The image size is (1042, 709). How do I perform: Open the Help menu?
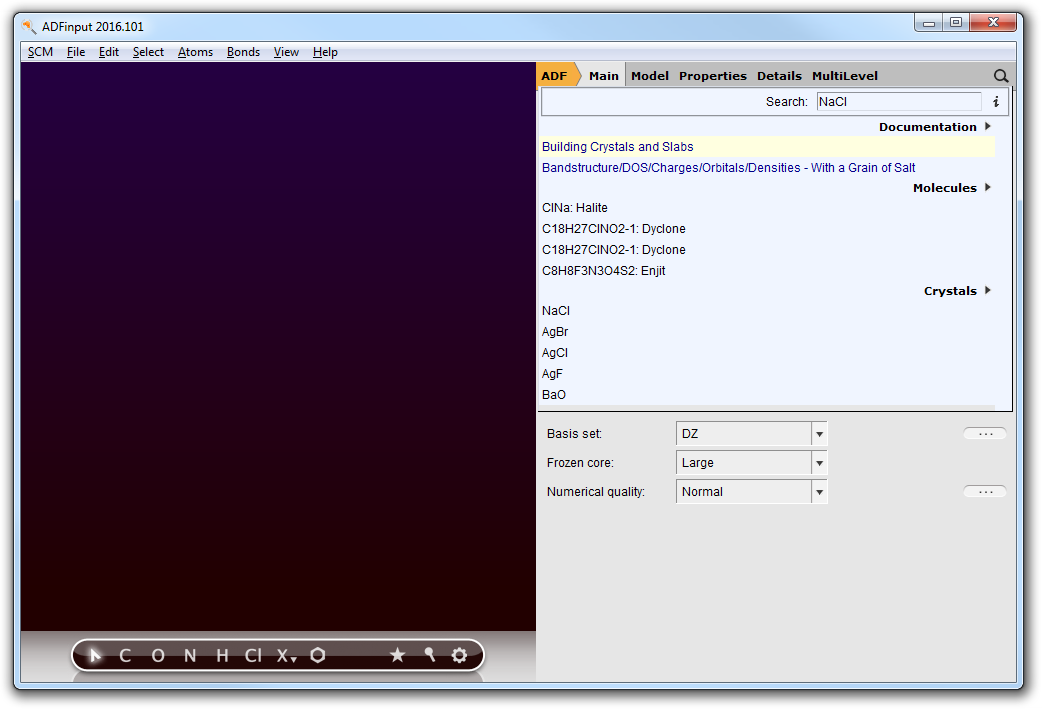pyautogui.click(x=325, y=52)
